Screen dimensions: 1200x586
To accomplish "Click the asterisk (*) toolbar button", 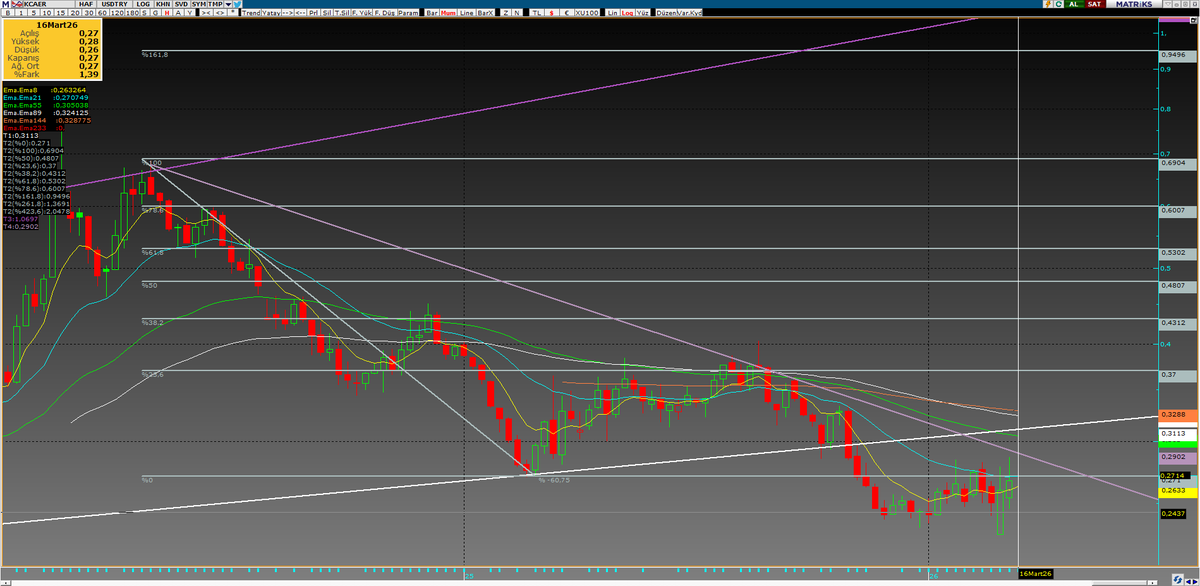I will point(233,13).
